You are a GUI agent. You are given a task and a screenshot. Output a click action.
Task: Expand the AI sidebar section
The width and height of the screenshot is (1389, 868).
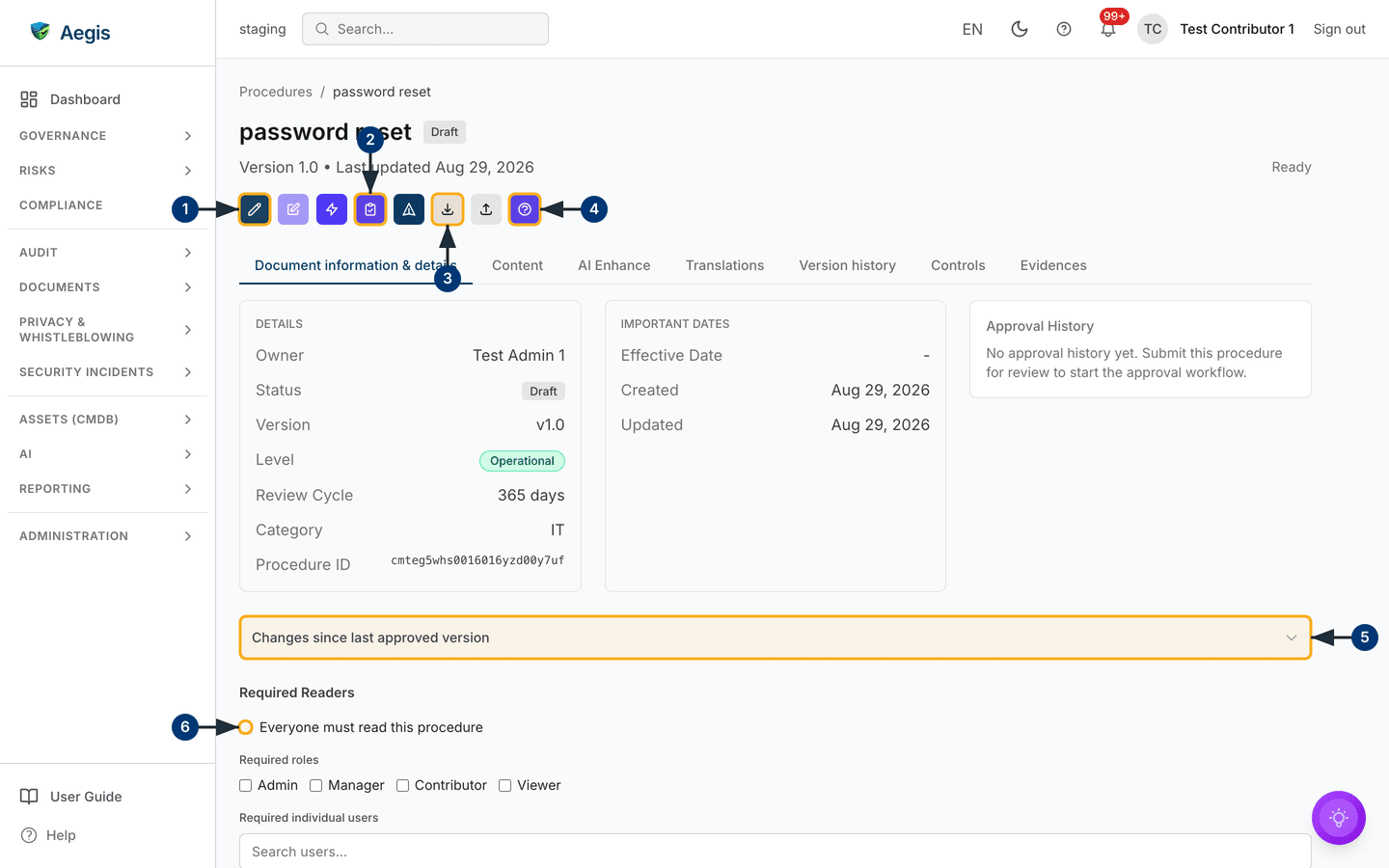pyautogui.click(x=106, y=454)
